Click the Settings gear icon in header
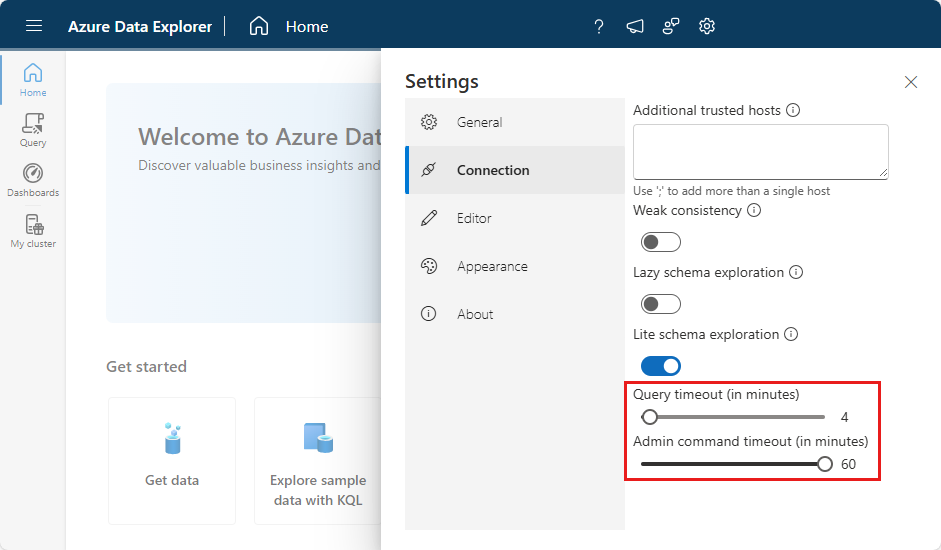Screen dimensions: 941x550 click(707, 27)
